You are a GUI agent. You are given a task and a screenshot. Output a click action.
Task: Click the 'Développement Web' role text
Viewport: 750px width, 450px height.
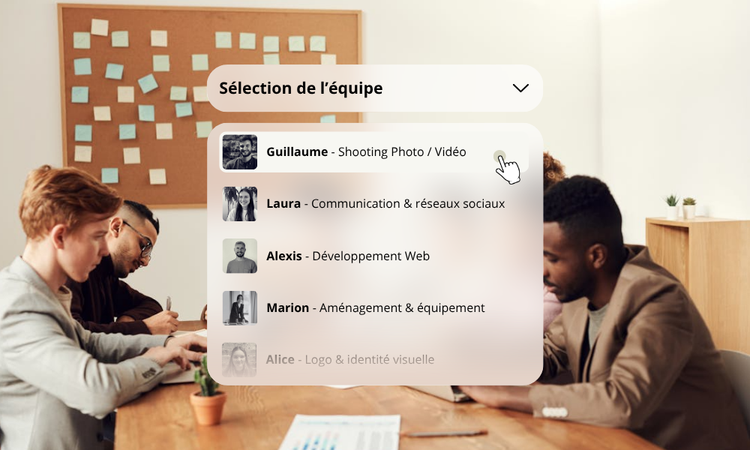click(x=371, y=256)
